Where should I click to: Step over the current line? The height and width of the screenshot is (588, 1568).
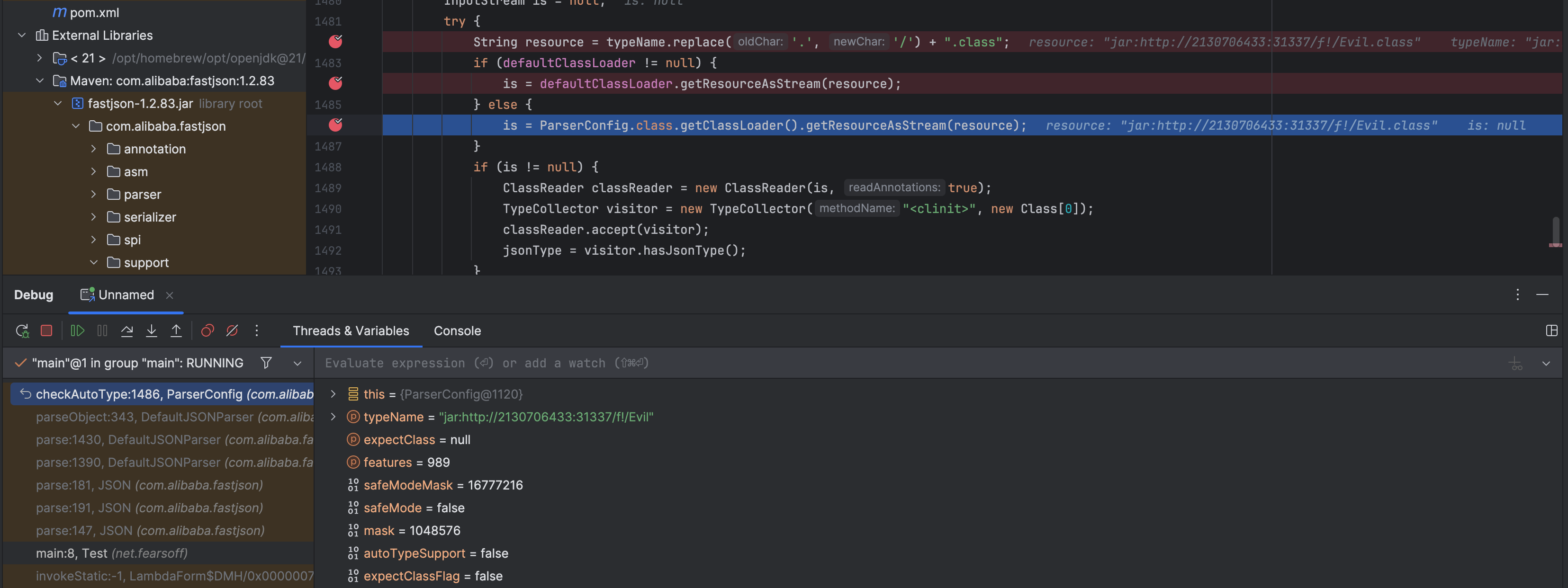point(126,331)
